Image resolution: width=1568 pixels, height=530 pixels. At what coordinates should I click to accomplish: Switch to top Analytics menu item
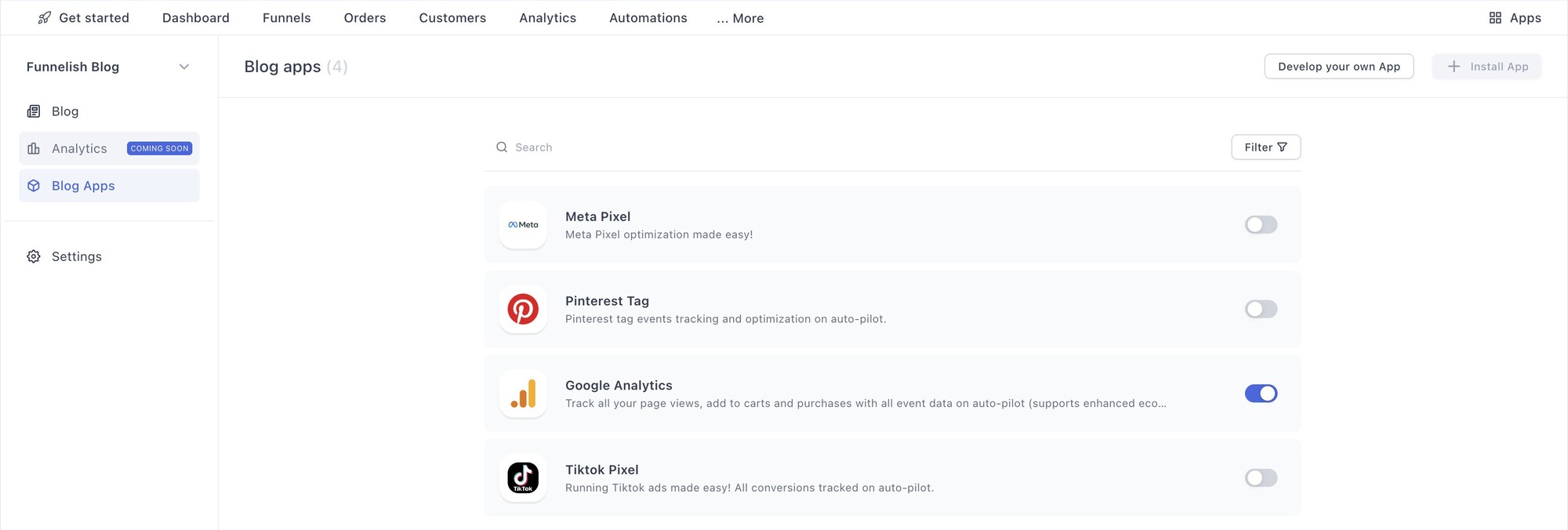pyautogui.click(x=547, y=17)
